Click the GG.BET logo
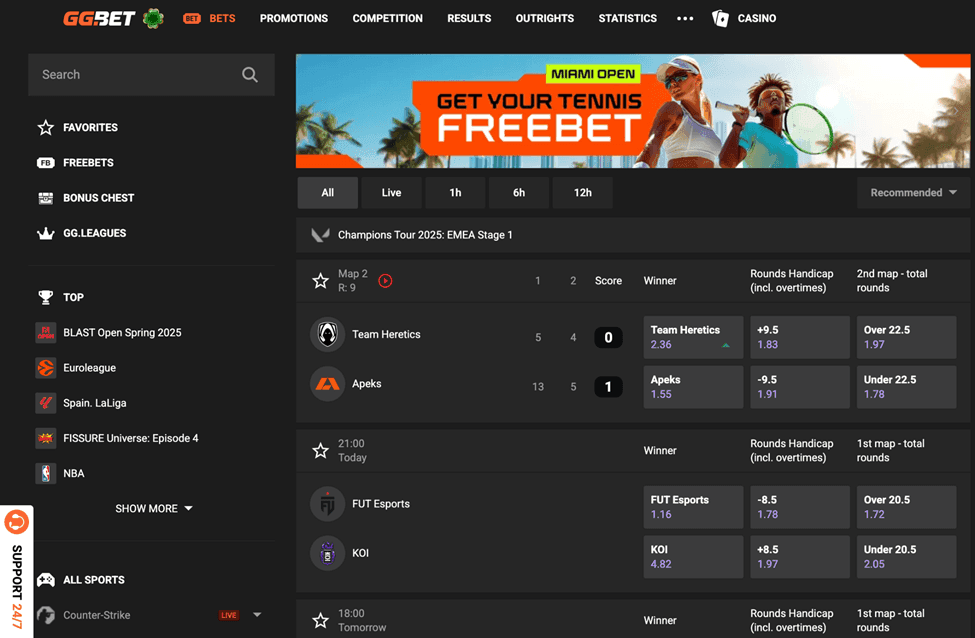975x638 pixels. pyautogui.click(x=99, y=19)
